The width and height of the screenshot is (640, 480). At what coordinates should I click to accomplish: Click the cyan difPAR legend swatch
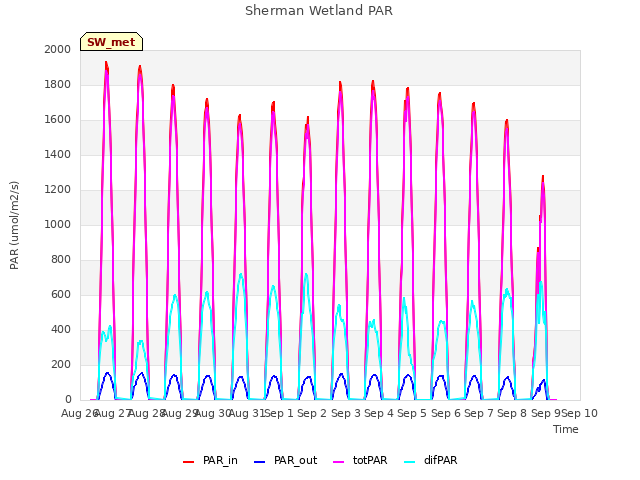409,462
